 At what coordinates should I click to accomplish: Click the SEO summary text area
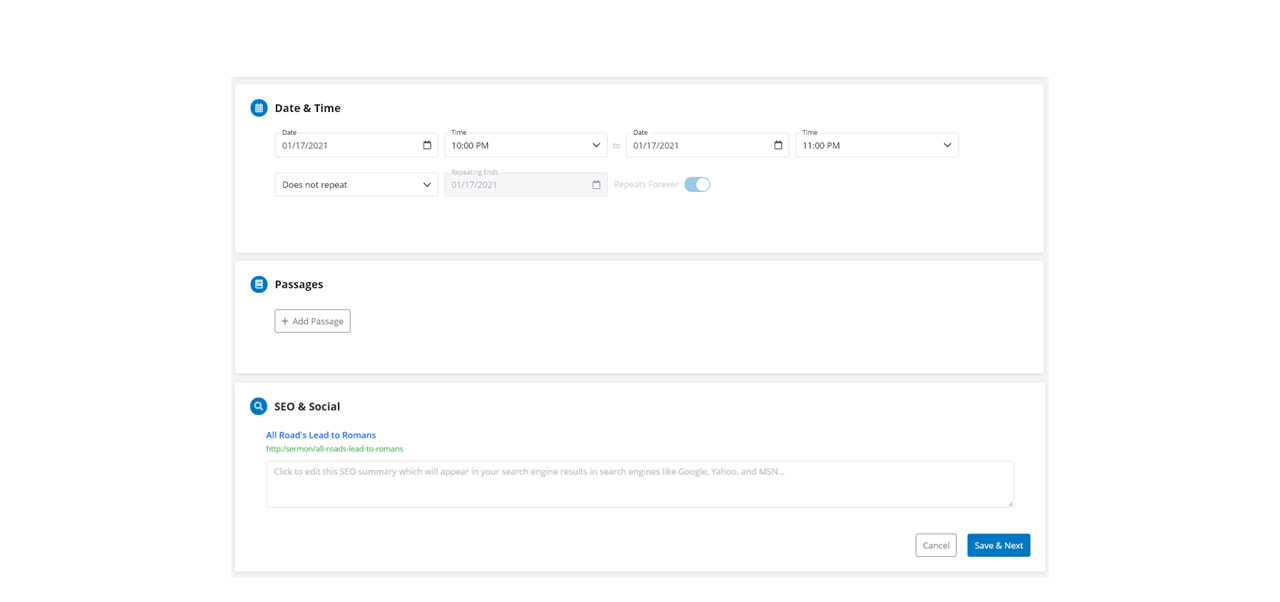pyautogui.click(x=639, y=484)
